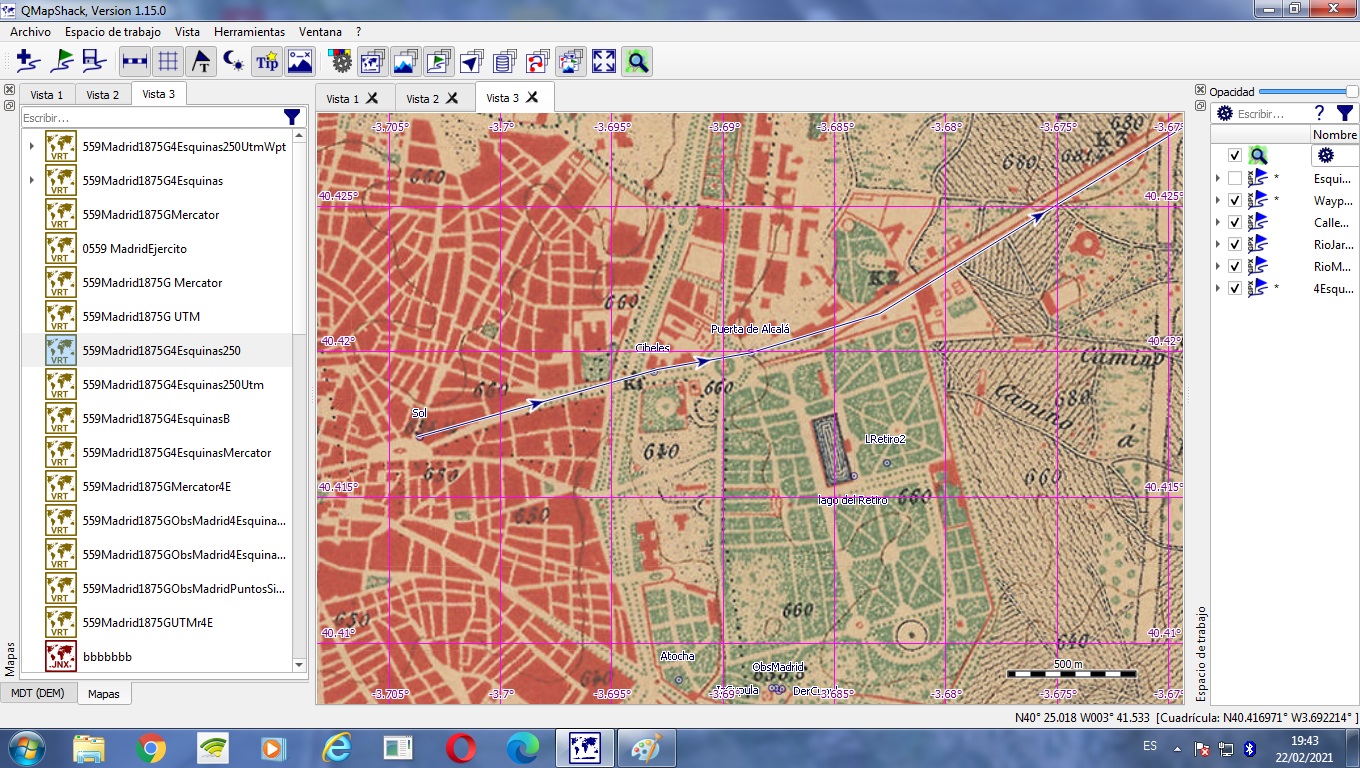Screen dimensions: 1360x768
Task: Select the distance ruler toolbar icon
Action: [x=132, y=61]
